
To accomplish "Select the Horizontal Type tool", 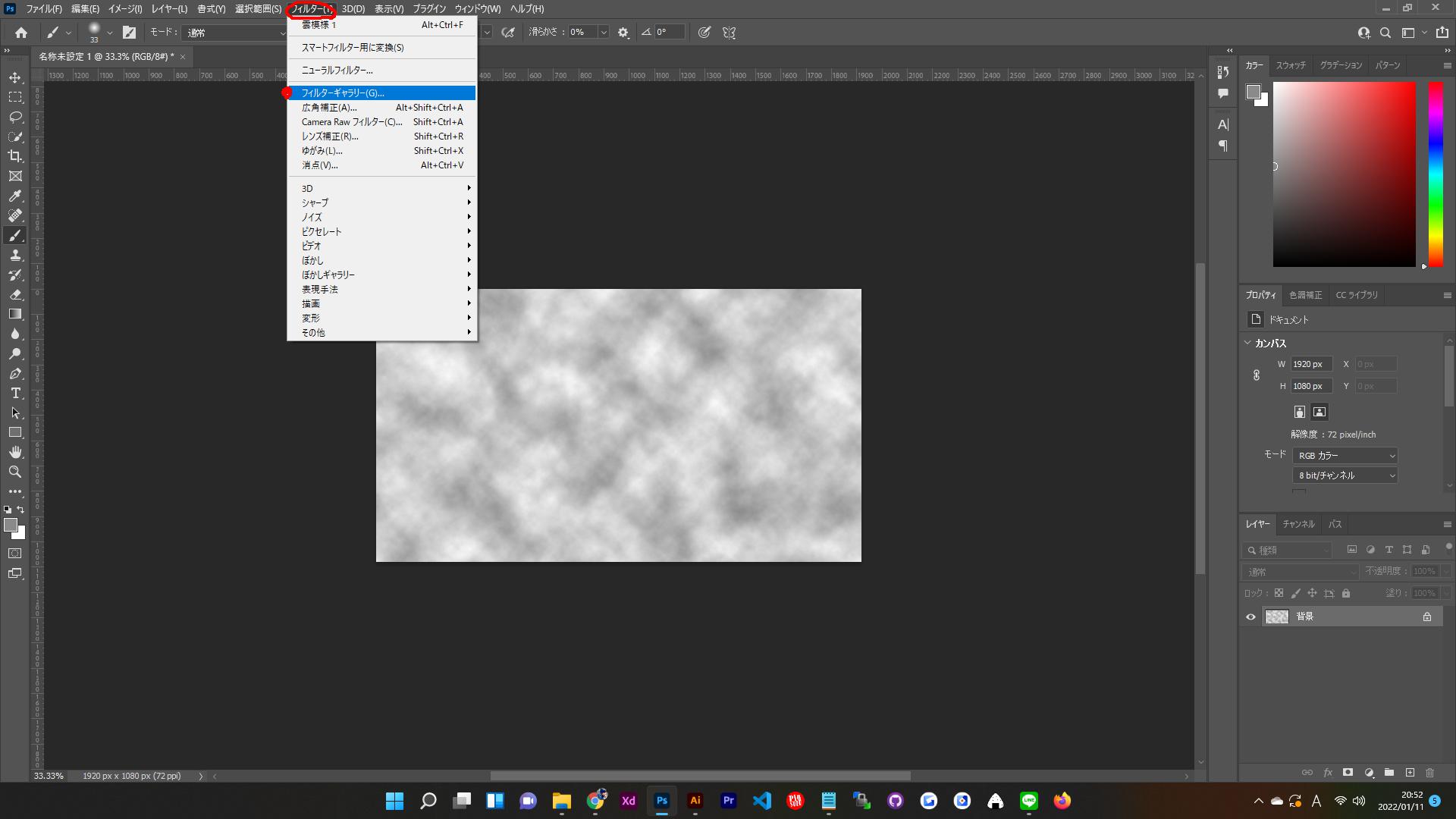I will pos(15,394).
